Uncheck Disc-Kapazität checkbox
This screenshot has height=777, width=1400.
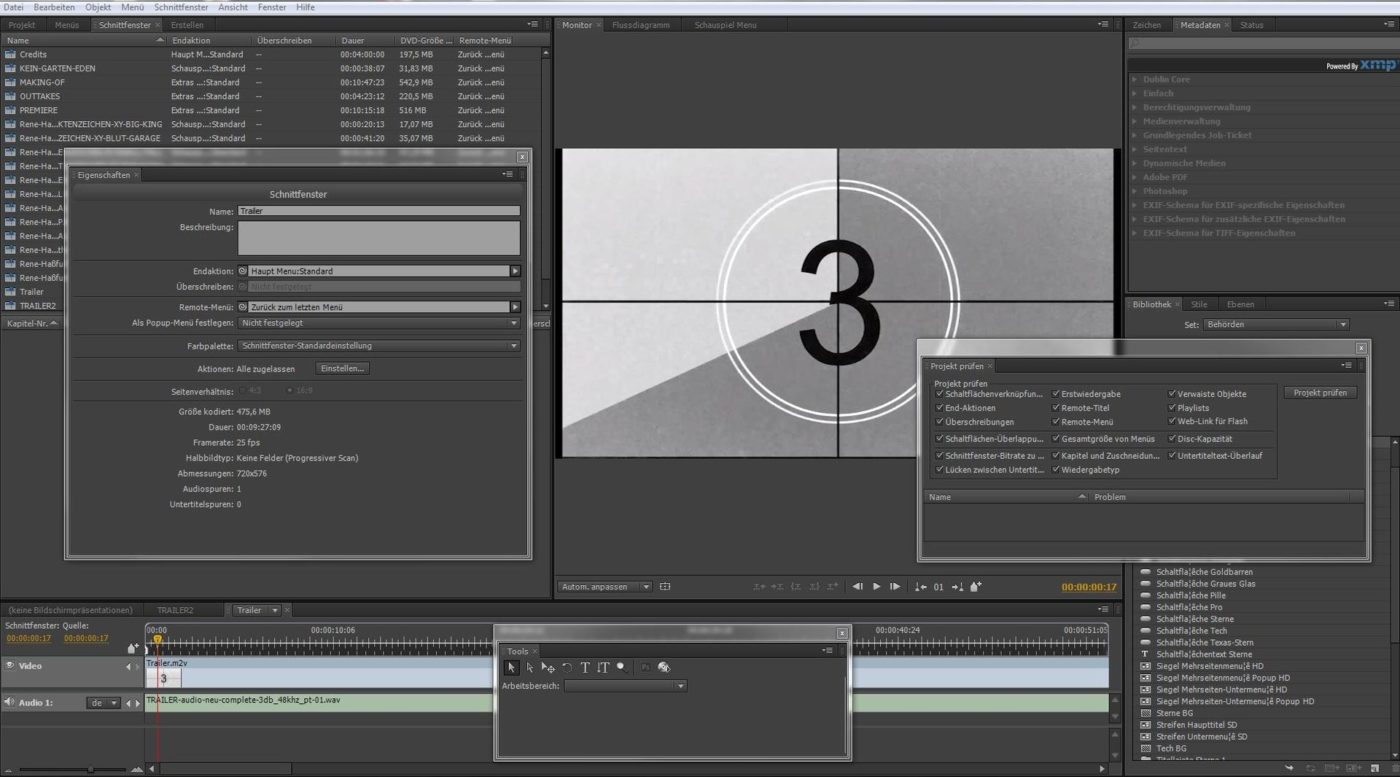[1172, 438]
